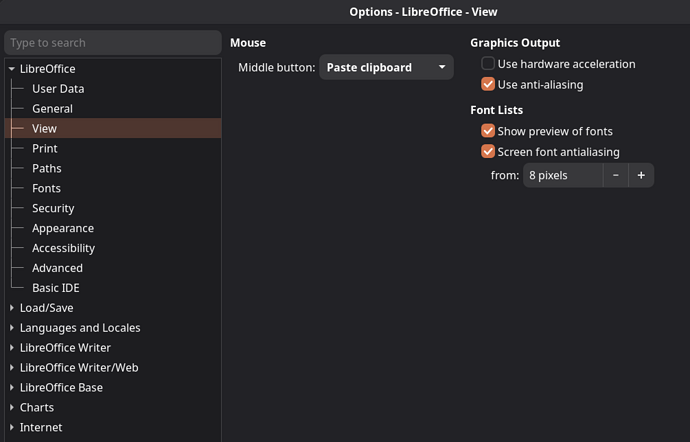This screenshot has width=690, height=442.
Task: Open the Advanced options page
Action: pos(57,268)
